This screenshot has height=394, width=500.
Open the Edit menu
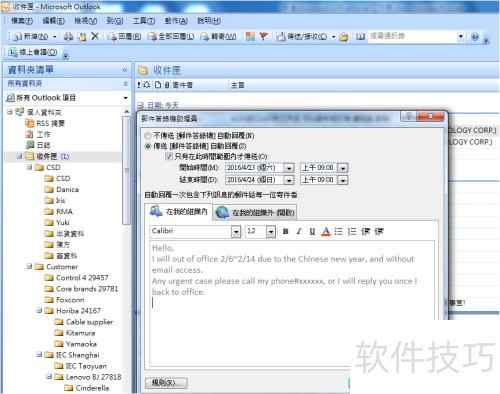54,21
